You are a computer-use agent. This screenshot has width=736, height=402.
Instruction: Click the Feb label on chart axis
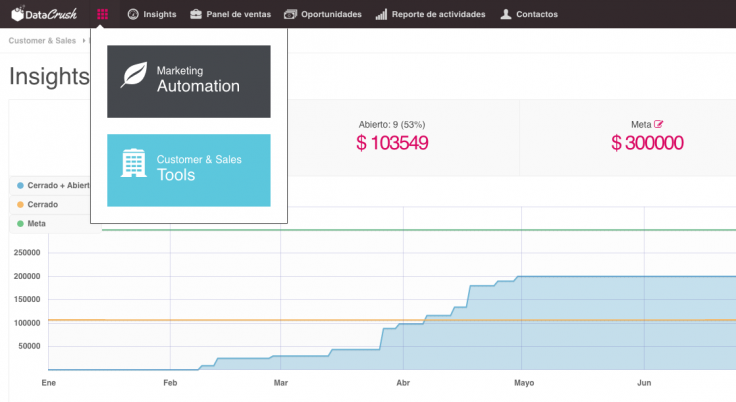pos(170,383)
